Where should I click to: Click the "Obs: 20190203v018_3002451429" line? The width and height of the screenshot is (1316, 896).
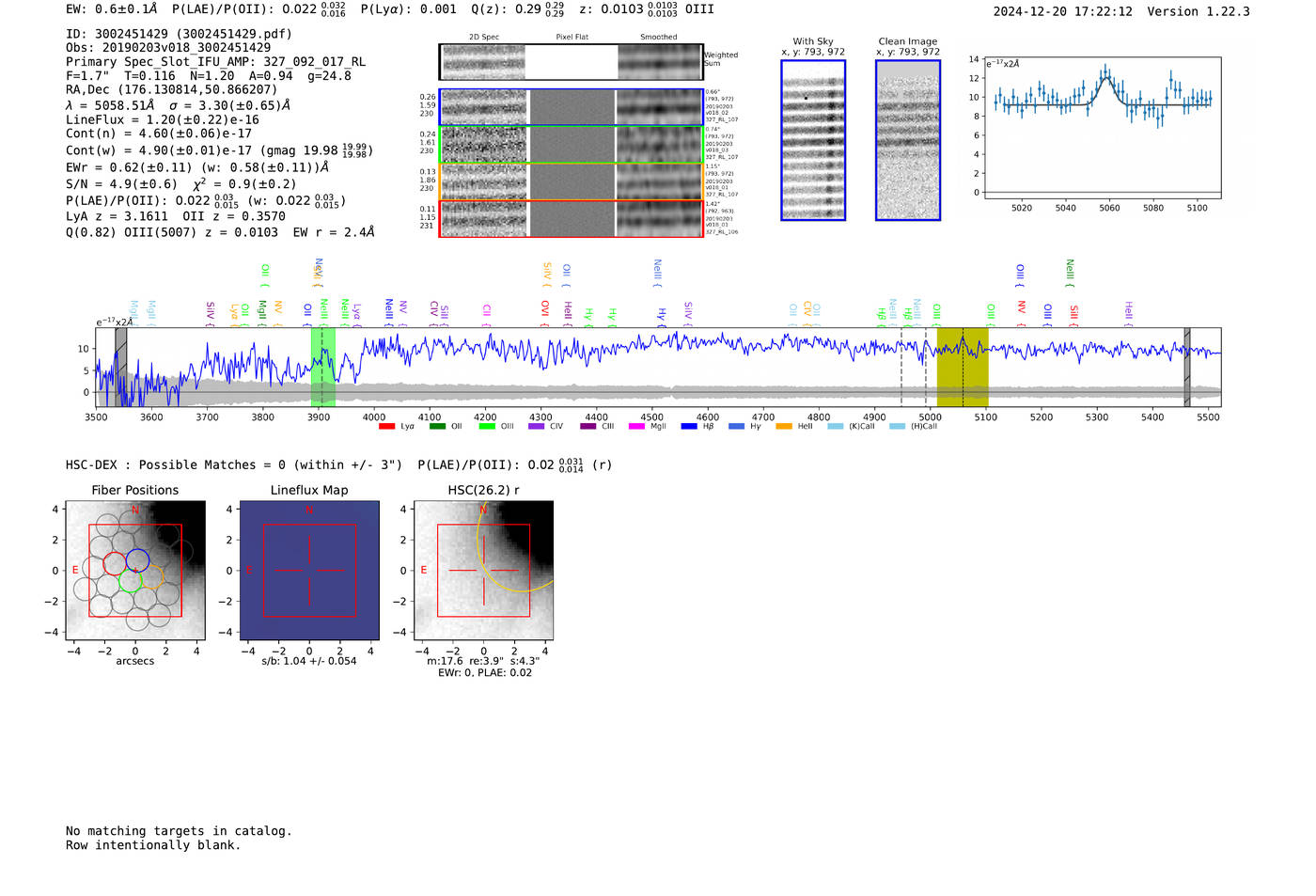click(168, 47)
